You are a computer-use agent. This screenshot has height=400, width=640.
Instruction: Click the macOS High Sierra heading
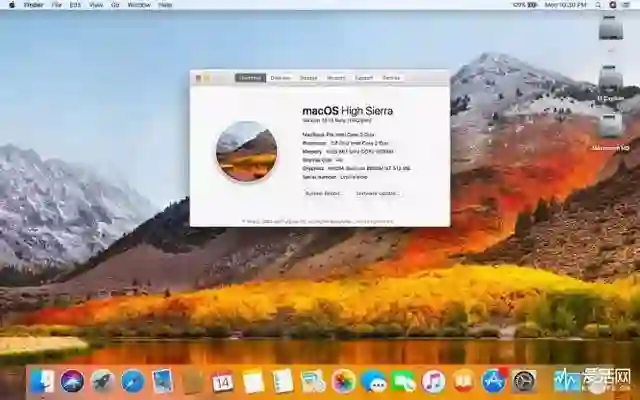pos(347,111)
